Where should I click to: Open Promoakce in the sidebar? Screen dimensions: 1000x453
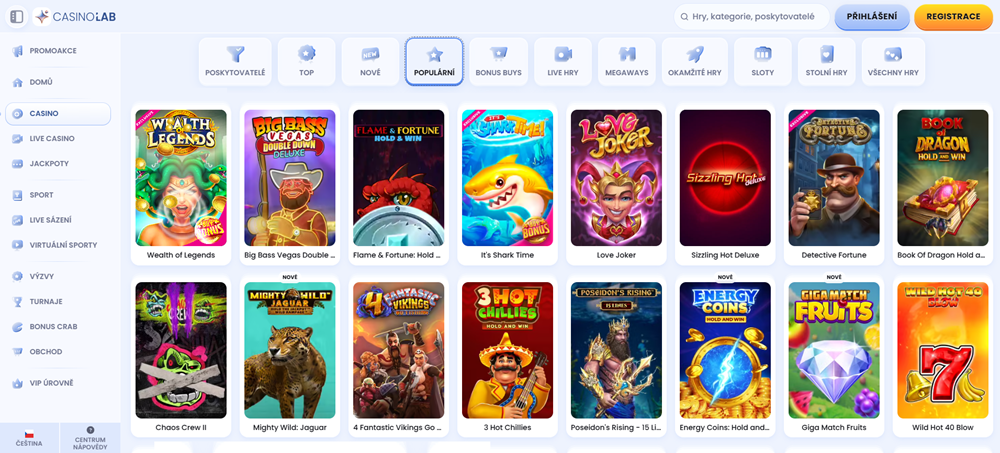(53, 51)
